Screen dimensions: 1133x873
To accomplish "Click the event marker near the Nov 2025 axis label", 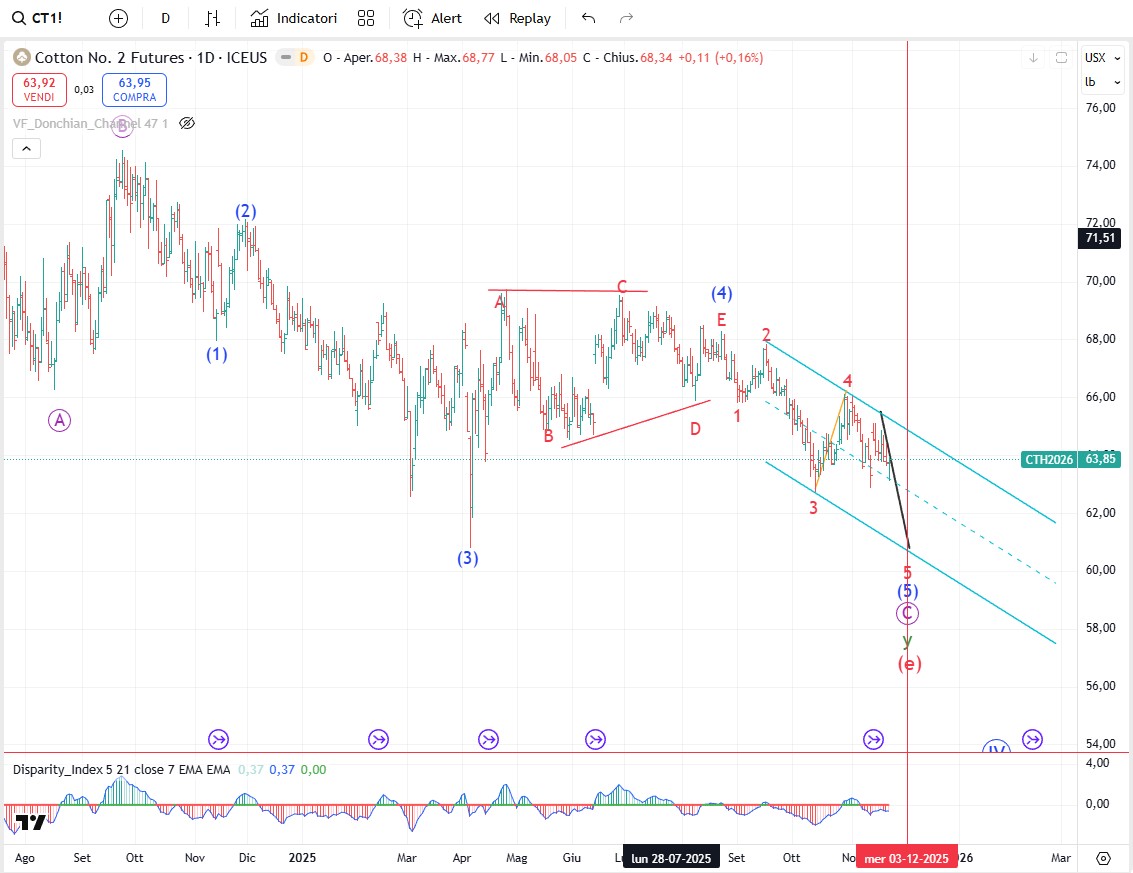I will click(x=874, y=739).
